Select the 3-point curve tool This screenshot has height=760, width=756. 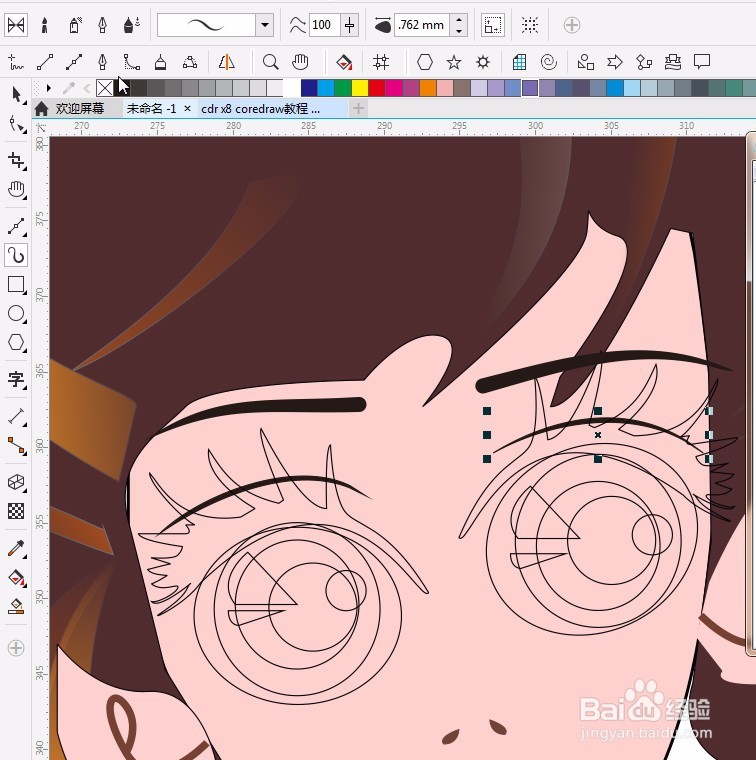pos(189,62)
